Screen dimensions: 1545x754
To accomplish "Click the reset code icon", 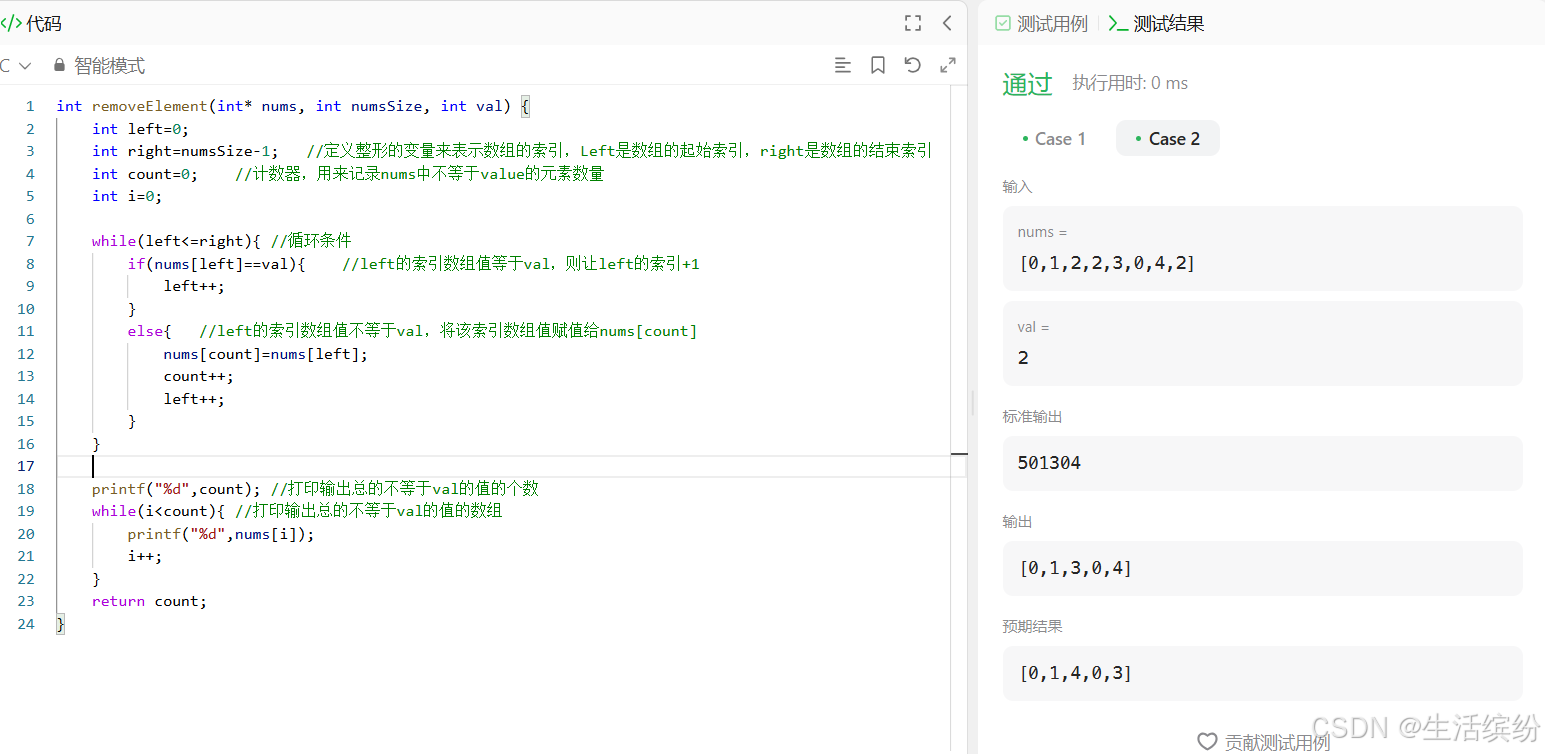I will pyautogui.click(x=912, y=64).
